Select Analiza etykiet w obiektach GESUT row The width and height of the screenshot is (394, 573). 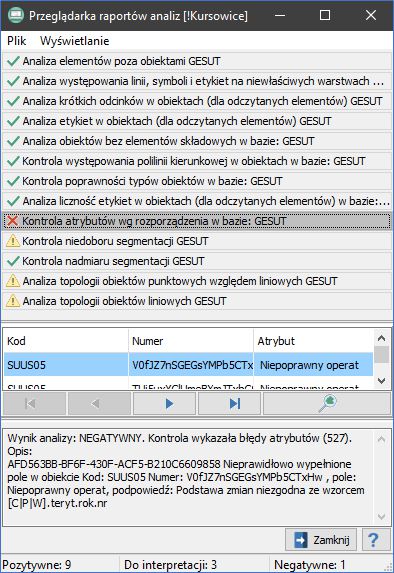coord(197,121)
